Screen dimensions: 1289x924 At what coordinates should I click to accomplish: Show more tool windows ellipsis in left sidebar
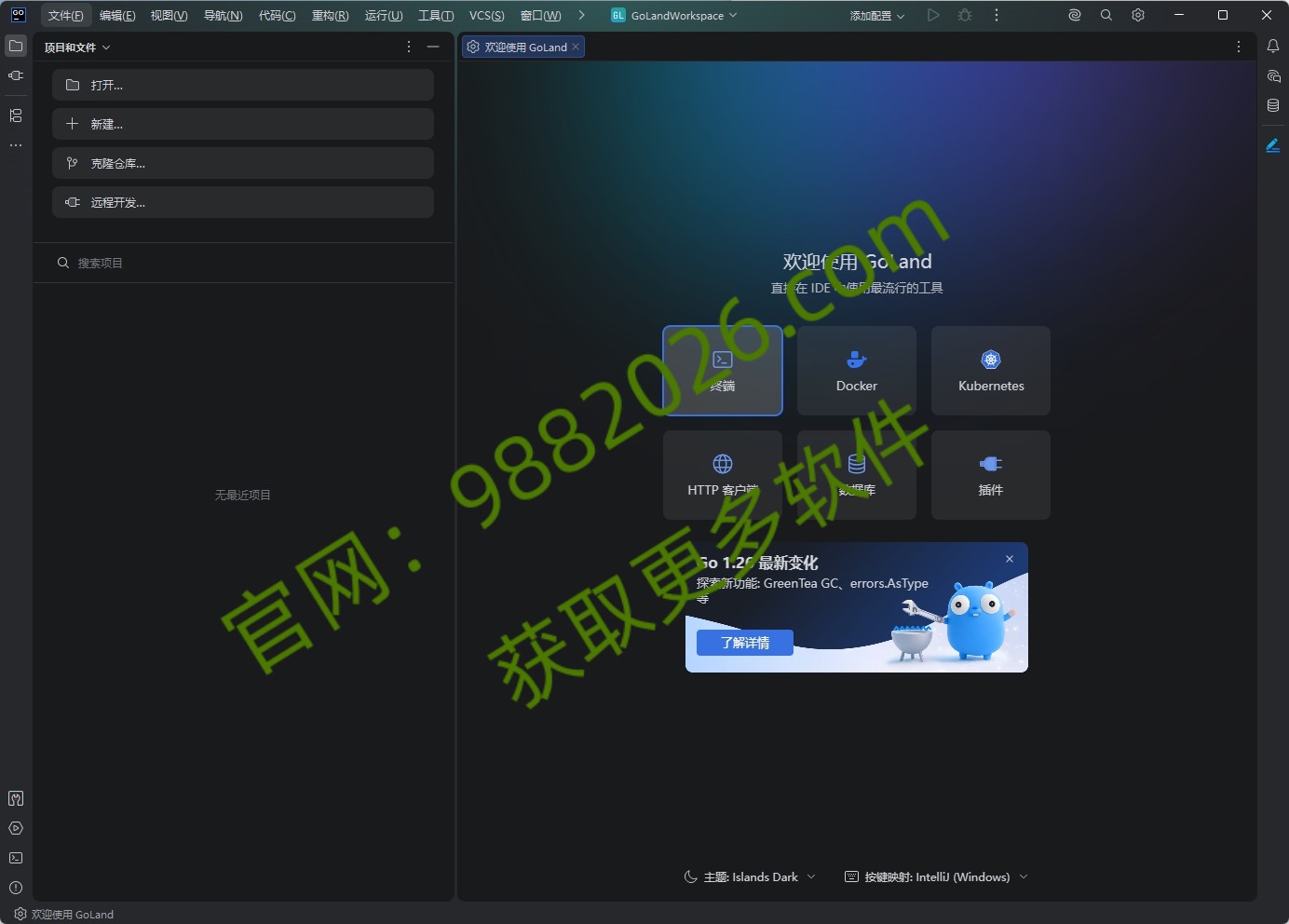[x=16, y=145]
